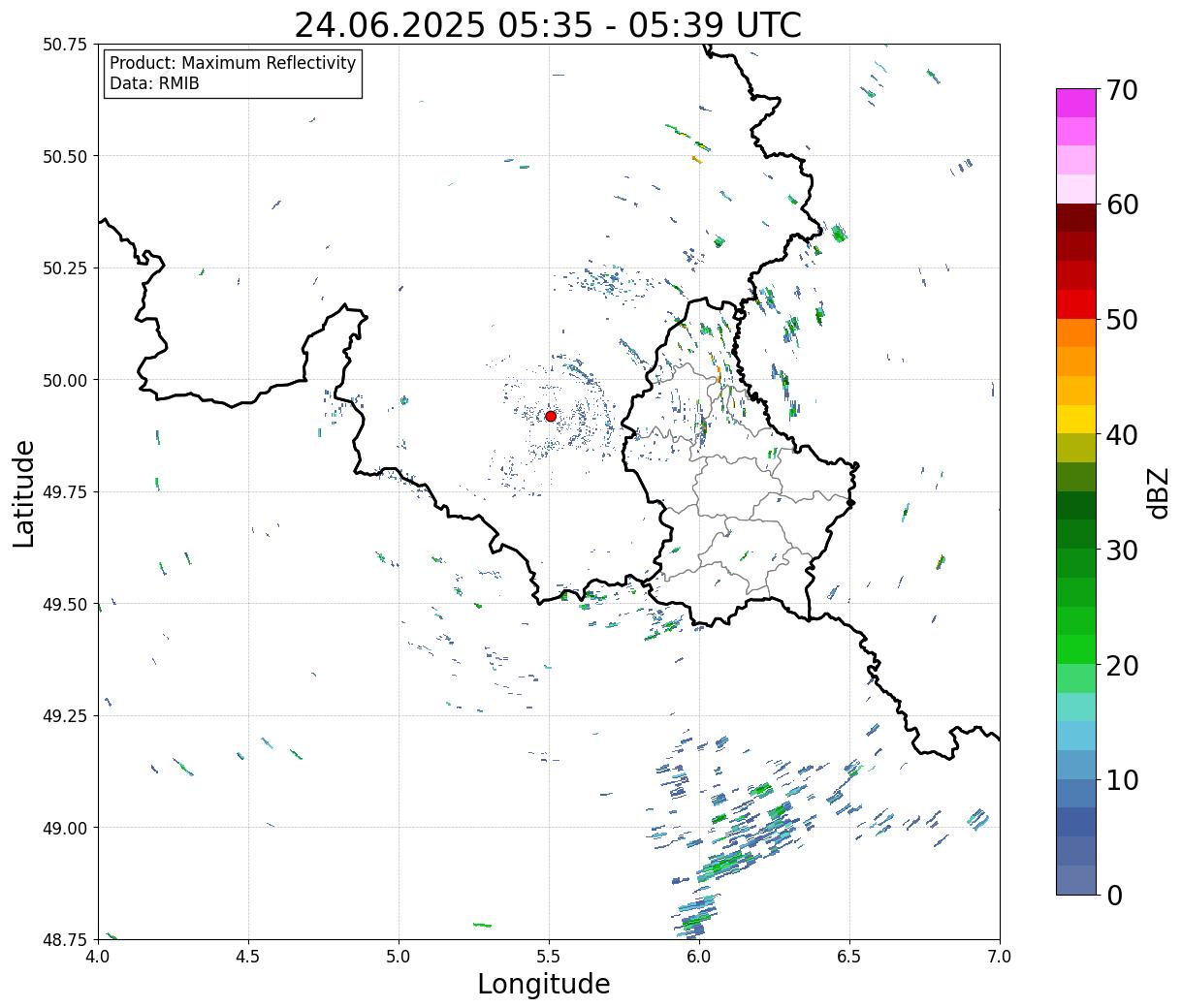Select the 'Product: Maximum Reflectivity' legend text

point(233,63)
